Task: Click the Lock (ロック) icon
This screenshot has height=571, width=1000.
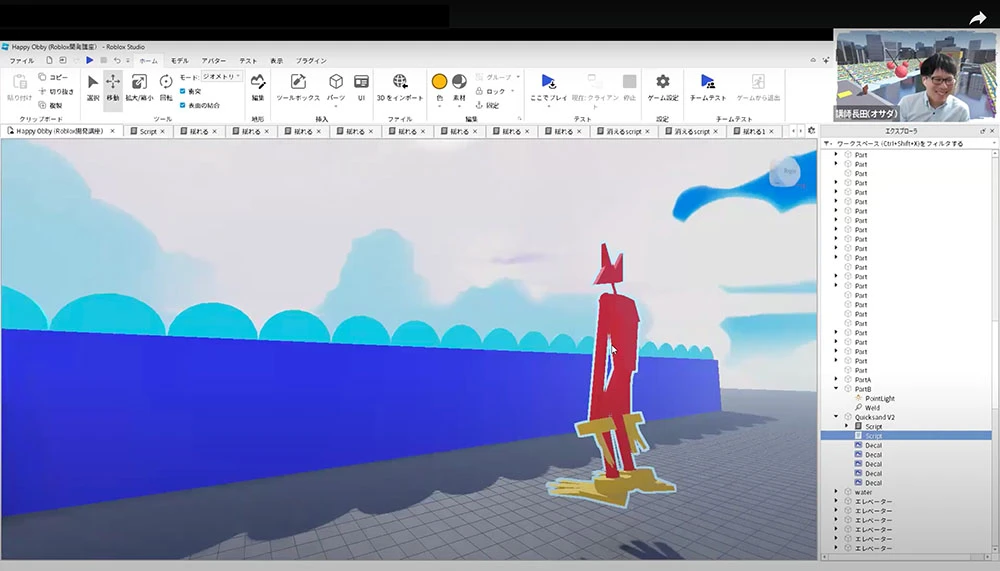Action: click(479, 91)
